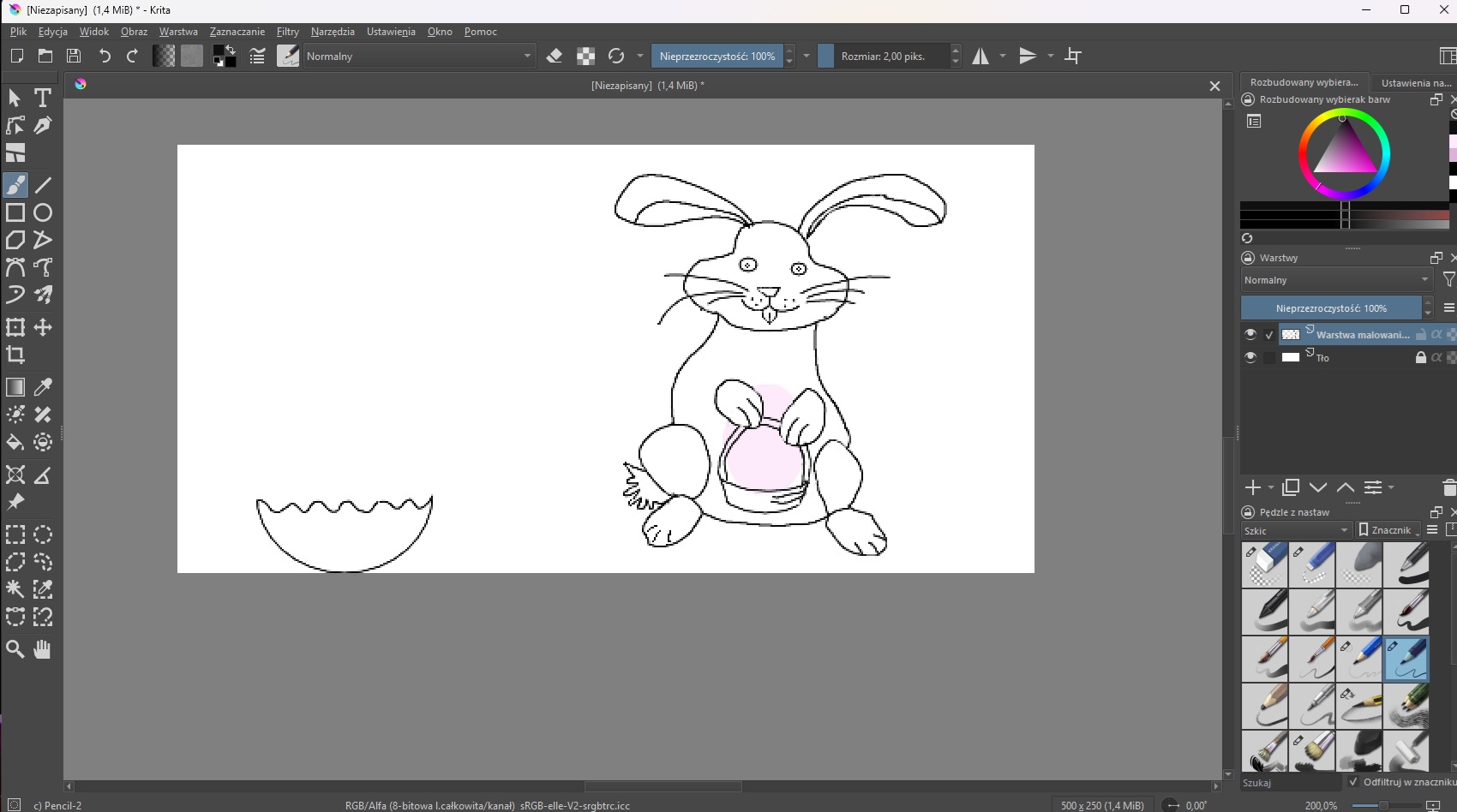Click the Move tool
The width and height of the screenshot is (1457, 812).
43,327
